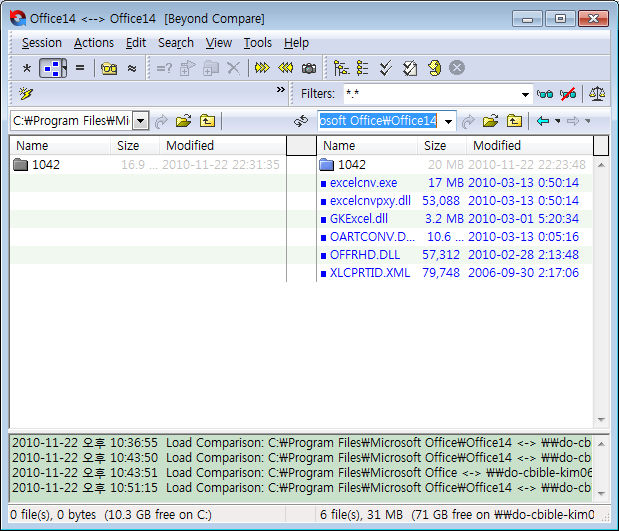619x531 pixels.
Task: Open the right path history dropdown
Action: [x=448, y=121]
